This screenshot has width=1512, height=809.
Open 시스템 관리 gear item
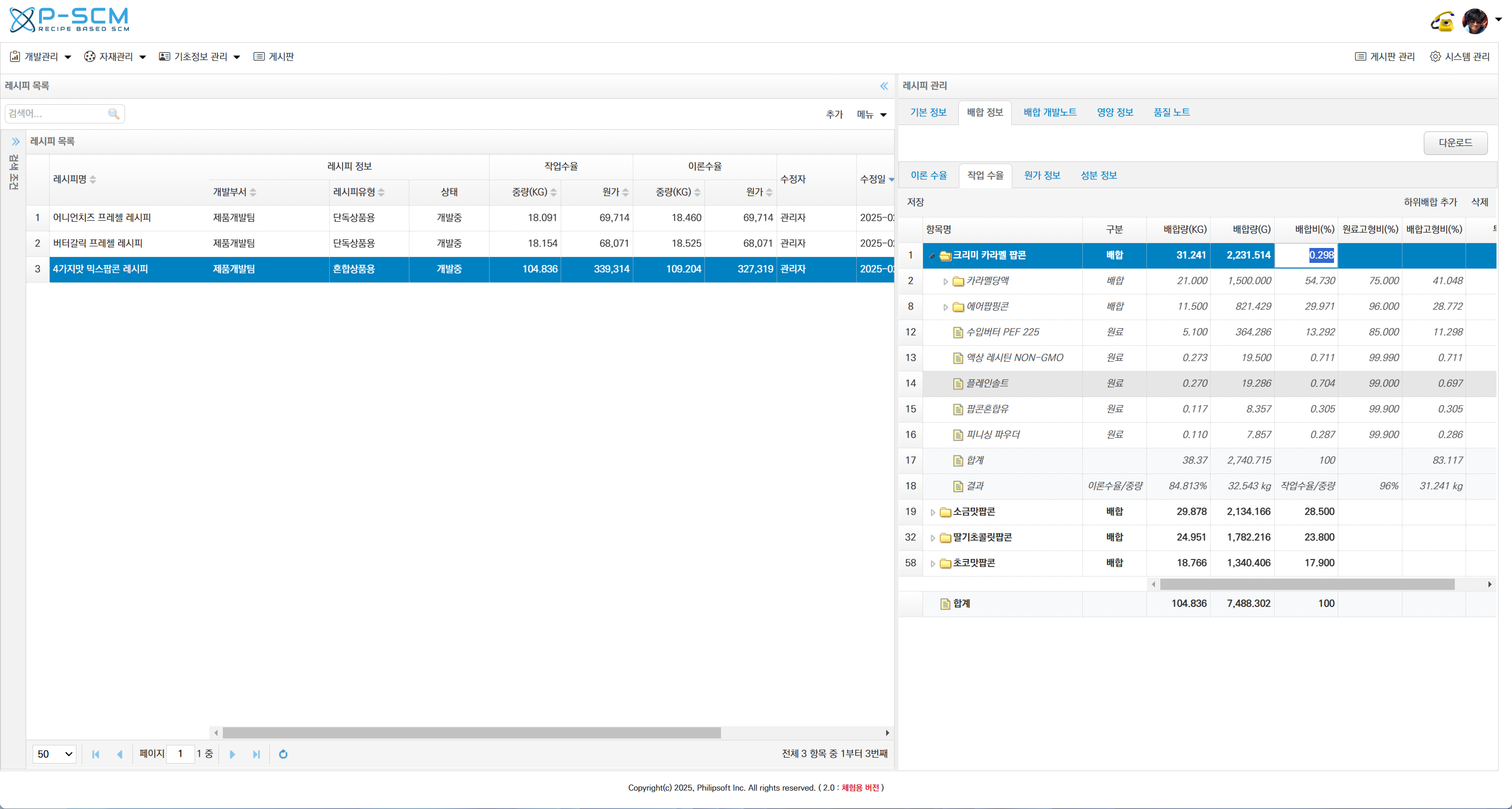tap(1460, 56)
